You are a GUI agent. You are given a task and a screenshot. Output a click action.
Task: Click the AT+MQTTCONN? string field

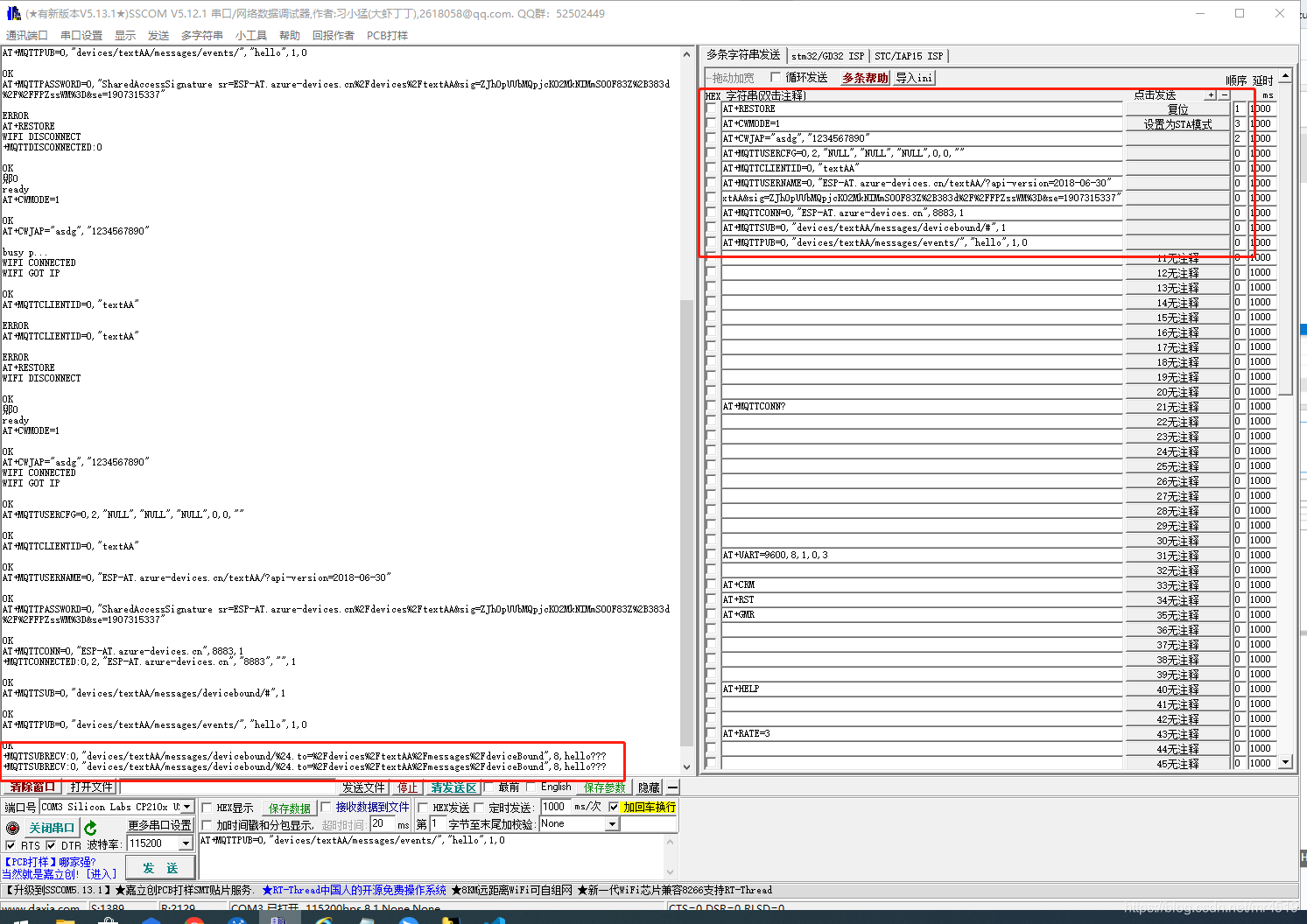922,407
